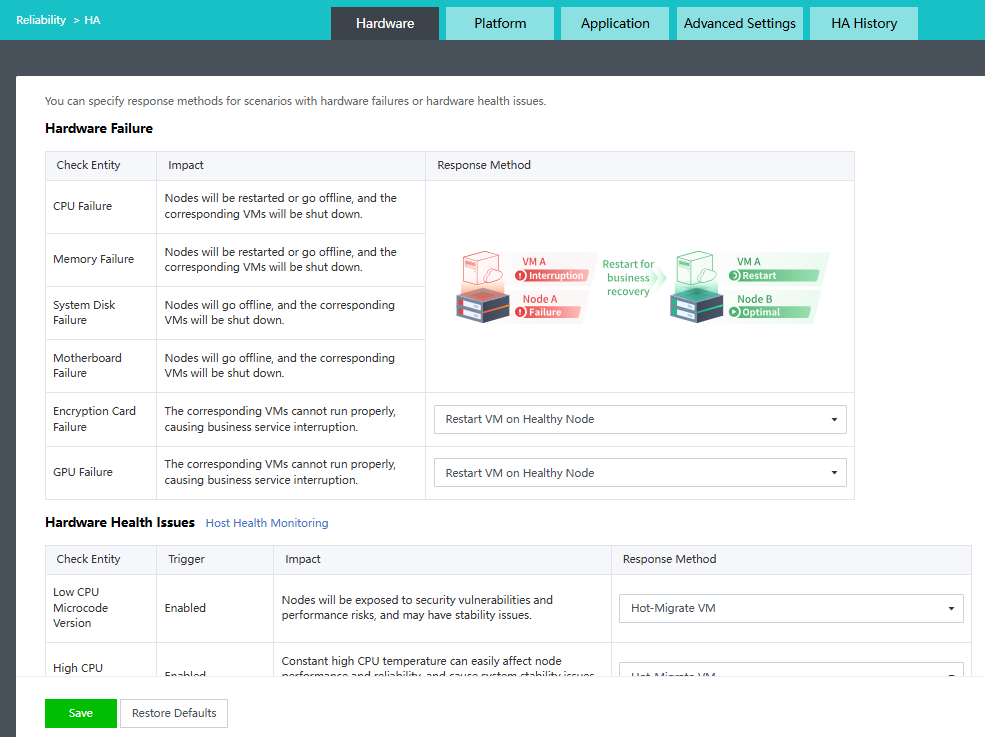Click the Restore Defaults button
Image resolution: width=985 pixels, height=737 pixels.
174,713
